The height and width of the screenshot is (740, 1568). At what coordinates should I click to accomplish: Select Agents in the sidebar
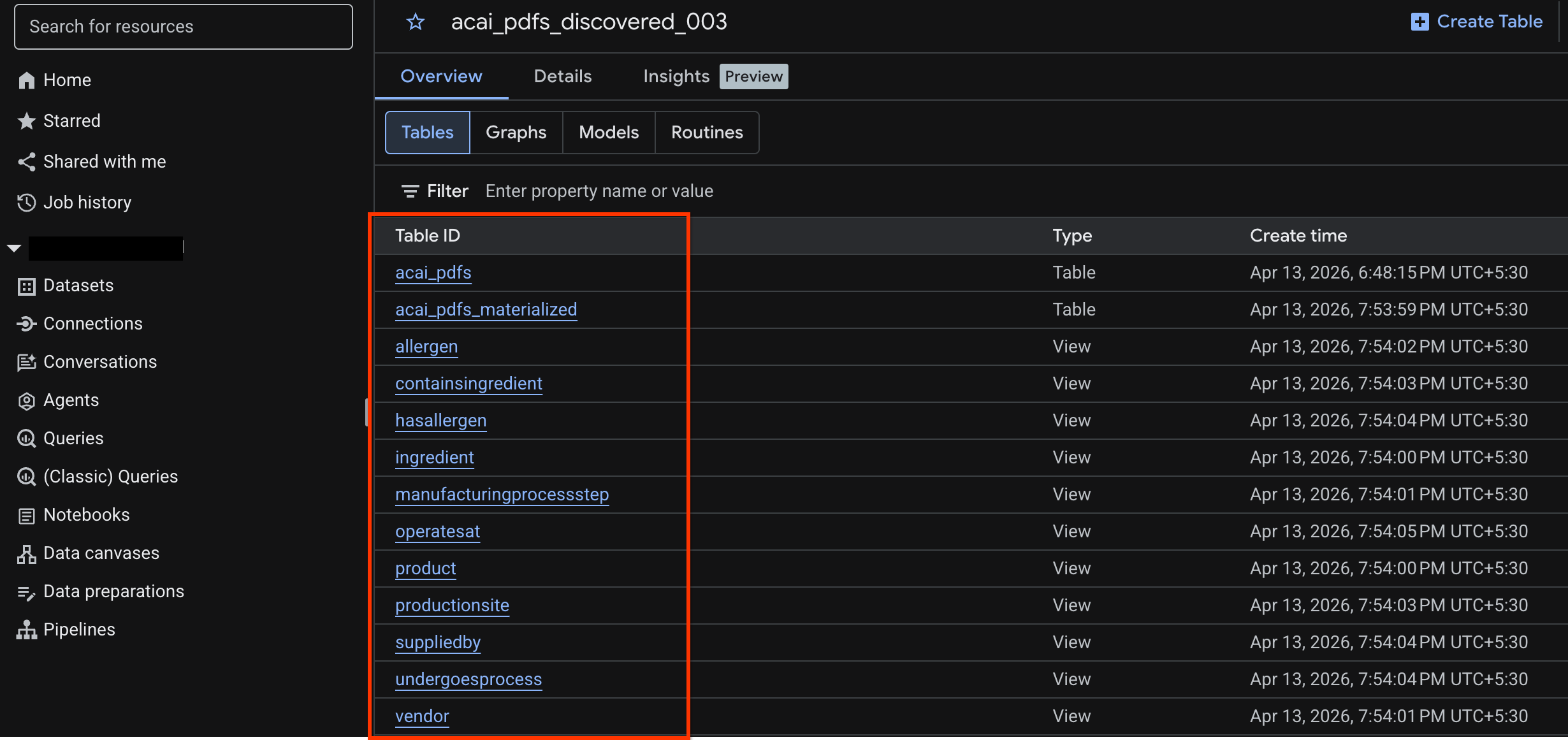[71, 400]
